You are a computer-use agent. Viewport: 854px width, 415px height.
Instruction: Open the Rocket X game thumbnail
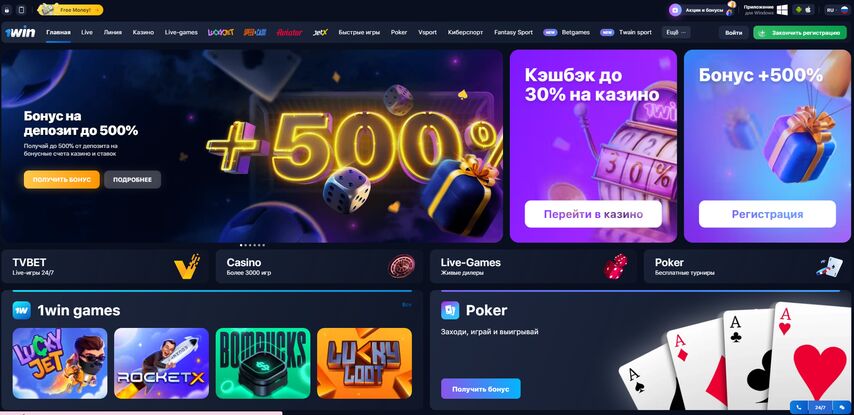pos(161,363)
